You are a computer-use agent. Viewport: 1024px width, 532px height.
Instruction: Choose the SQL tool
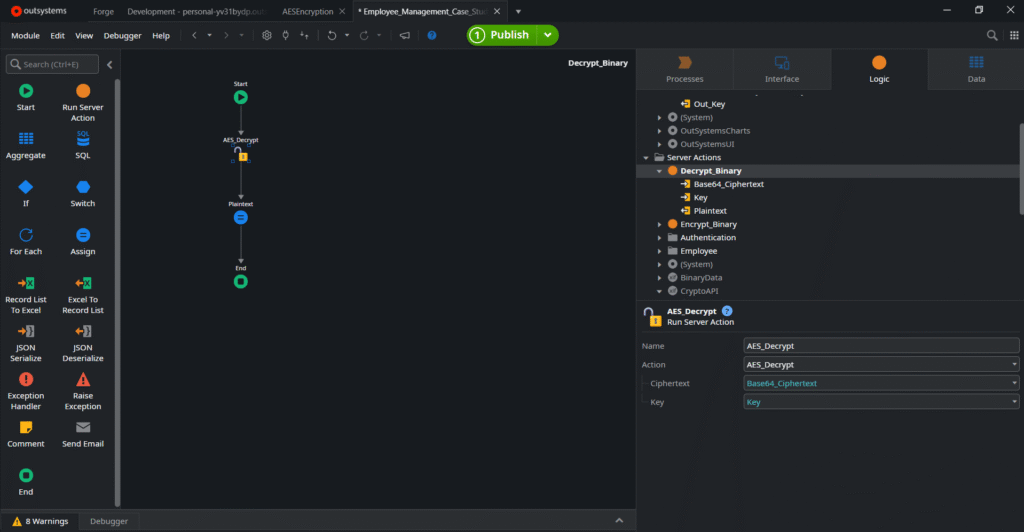[x=83, y=145]
